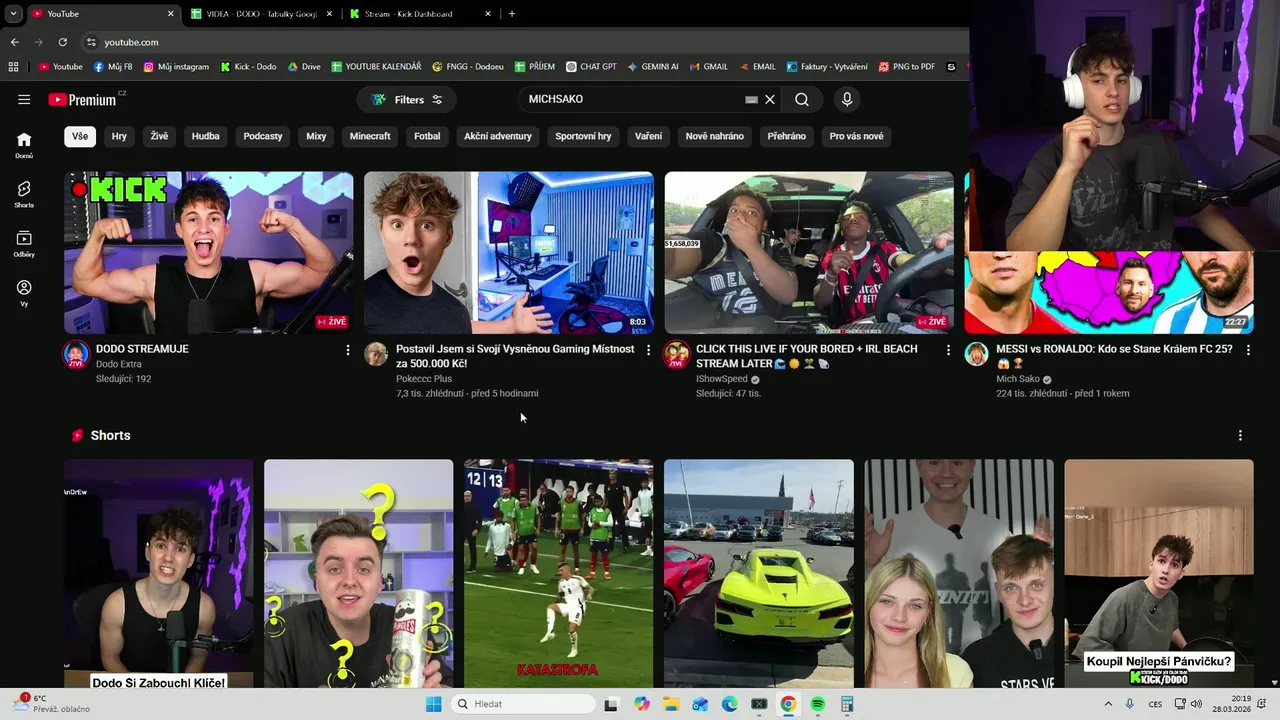Open more options for IShowSpeed stream
The height and width of the screenshot is (720, 1280).
(x=948, y=350)
